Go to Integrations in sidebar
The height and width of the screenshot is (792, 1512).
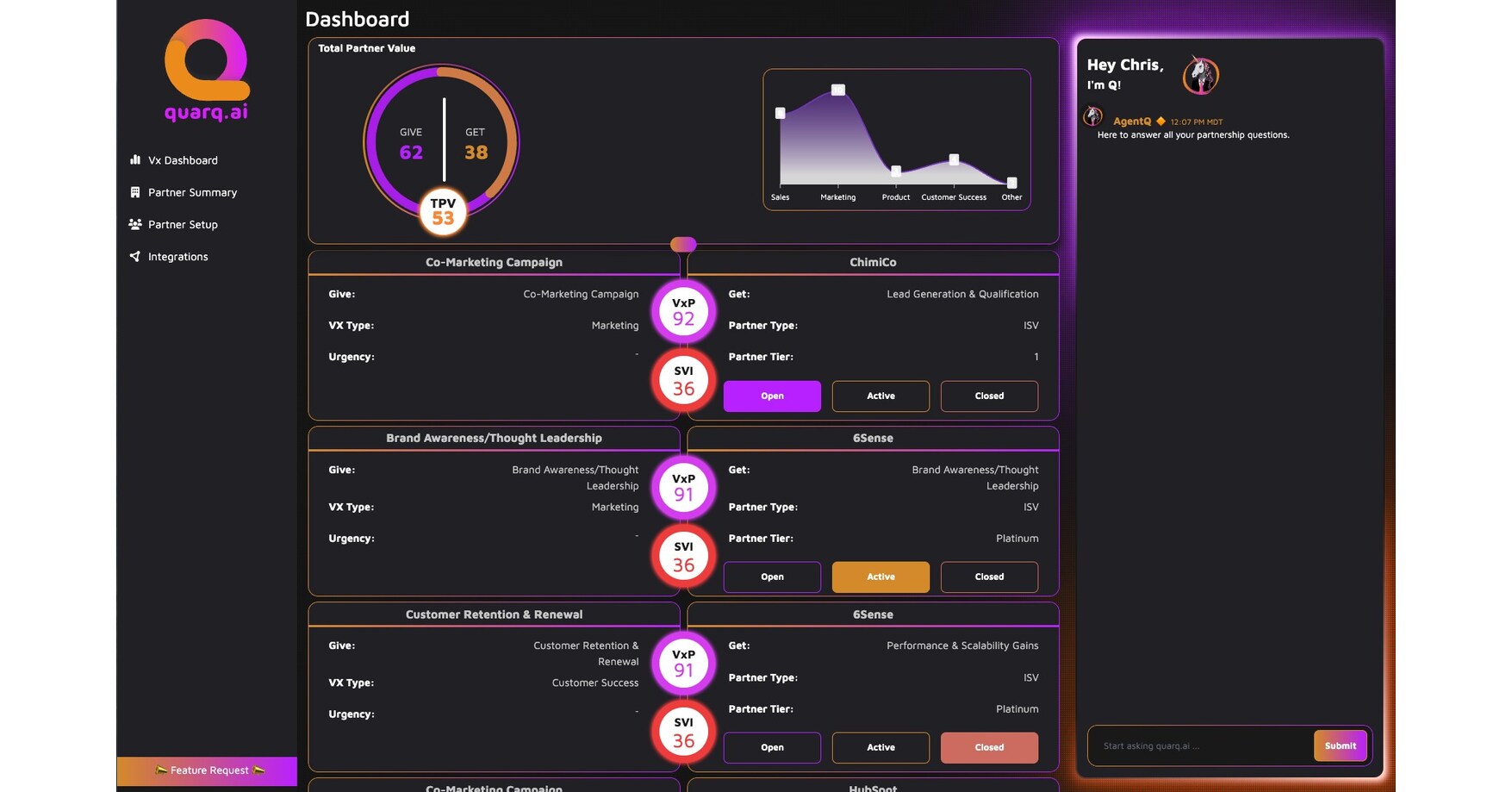pyautogui.click(x=177, y=257)
